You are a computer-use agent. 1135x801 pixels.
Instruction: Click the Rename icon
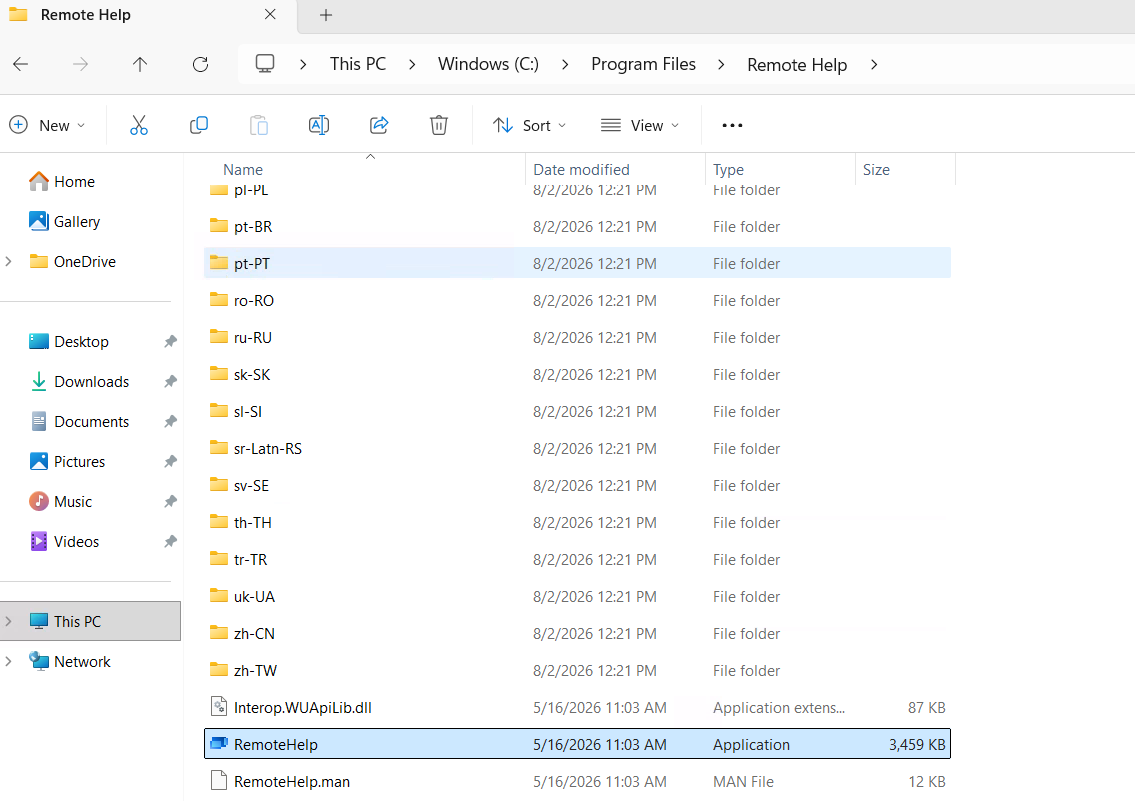pyautogui.click(x=318, y=125)
